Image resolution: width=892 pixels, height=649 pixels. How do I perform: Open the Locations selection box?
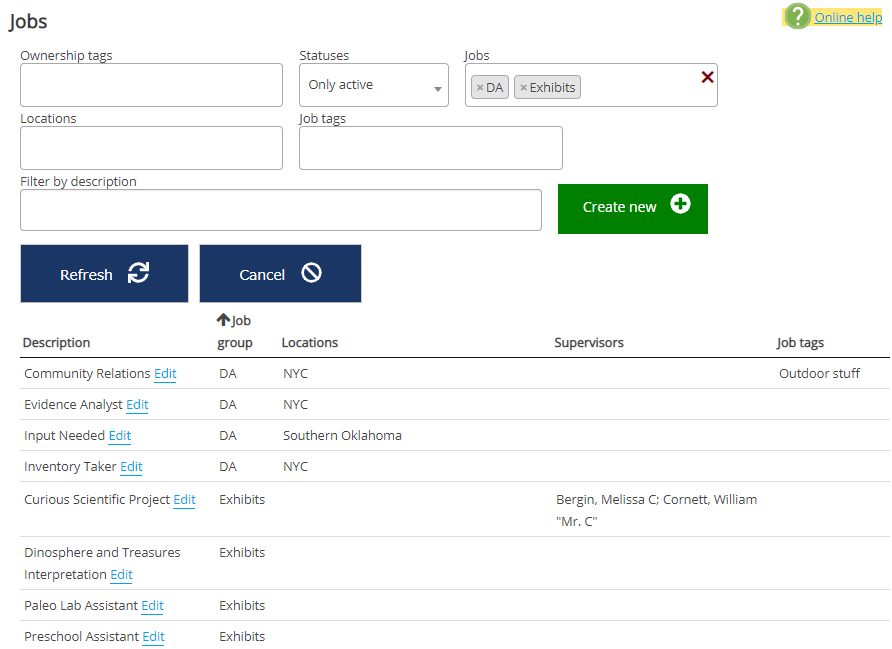pos(151,148)
